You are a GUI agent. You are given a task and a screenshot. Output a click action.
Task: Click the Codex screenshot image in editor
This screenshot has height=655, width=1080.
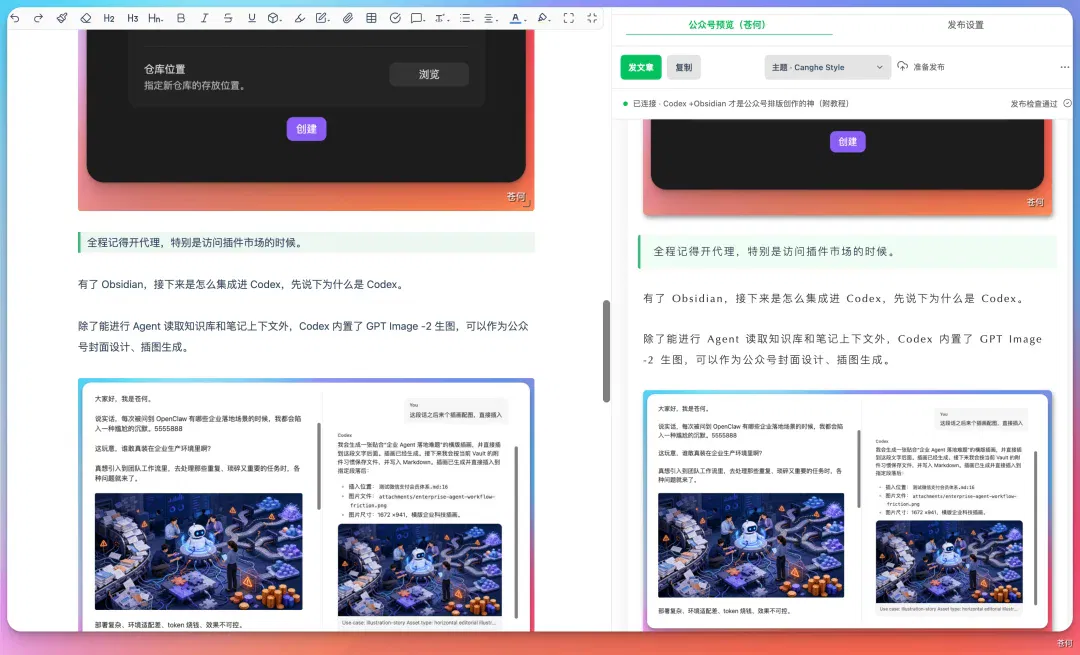[306, 505]
